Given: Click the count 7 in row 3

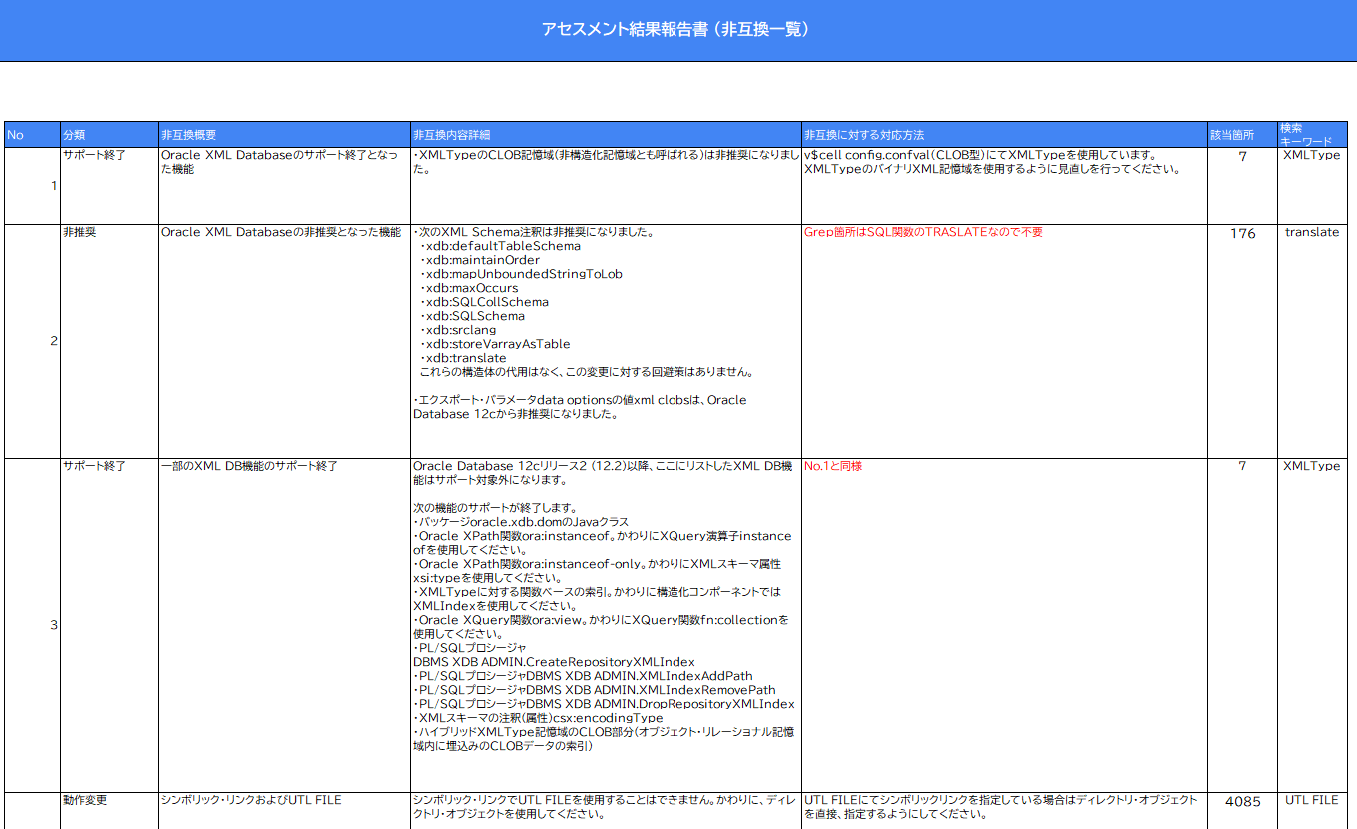Looking at the screenshot, I should point(1241,467).
